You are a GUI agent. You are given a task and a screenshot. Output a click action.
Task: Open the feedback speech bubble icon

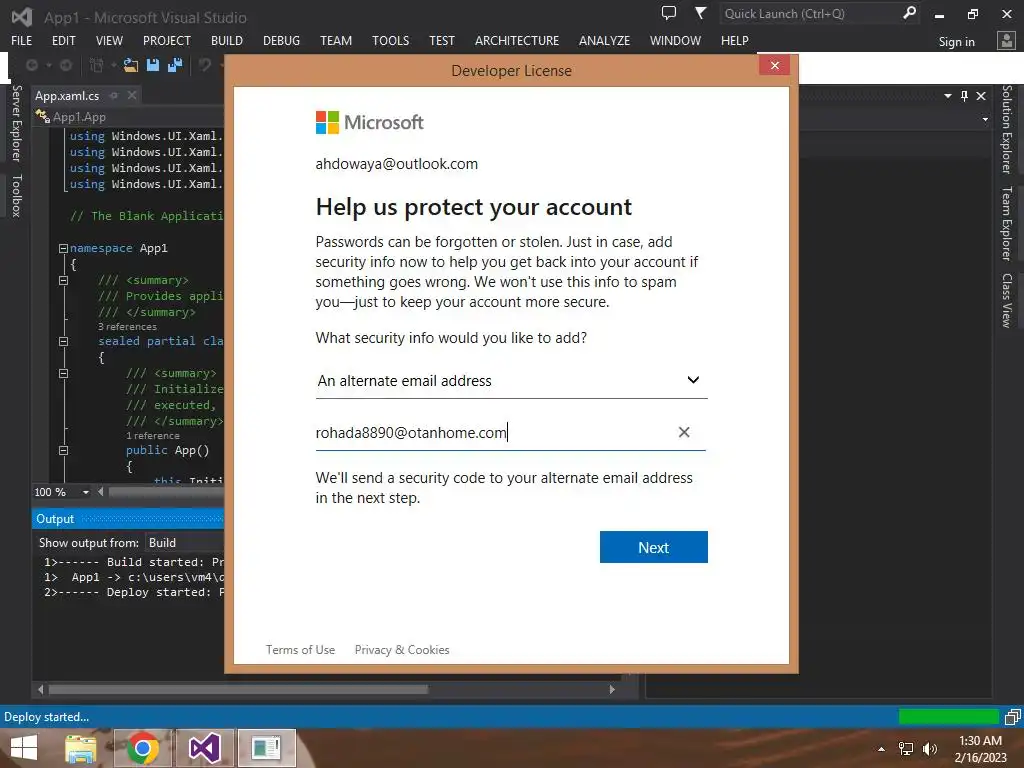(x=669, y=13)
